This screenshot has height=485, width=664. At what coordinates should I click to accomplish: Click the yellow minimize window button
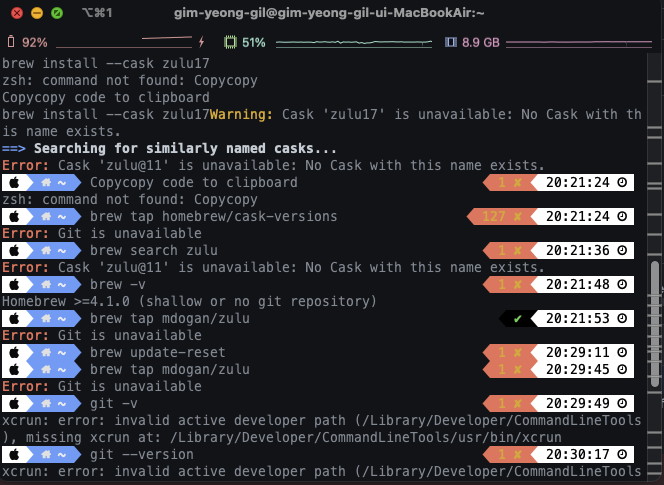(37, 13)
